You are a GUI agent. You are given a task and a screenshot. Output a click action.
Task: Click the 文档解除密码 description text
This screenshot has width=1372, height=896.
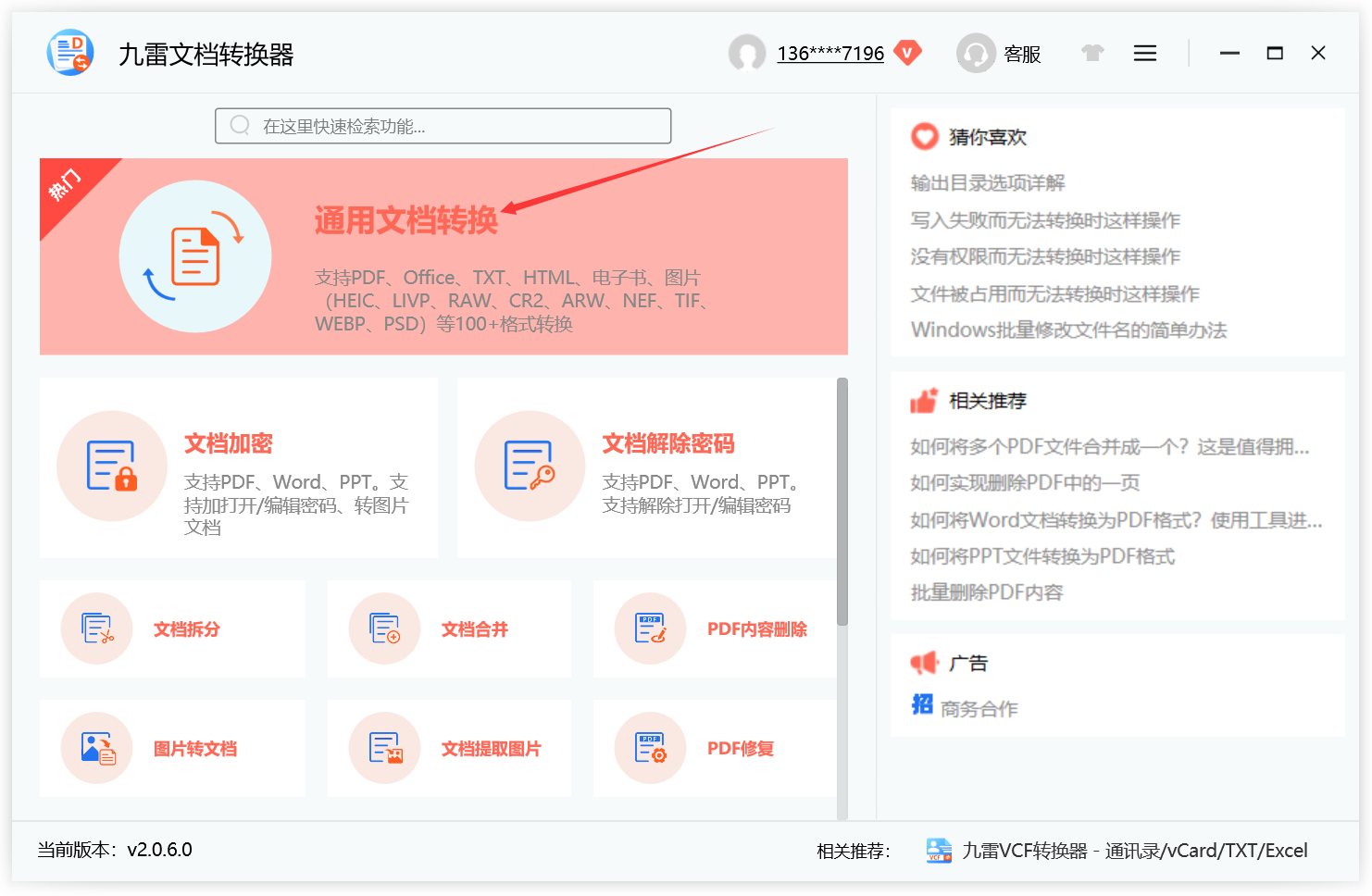click(701, 493)
